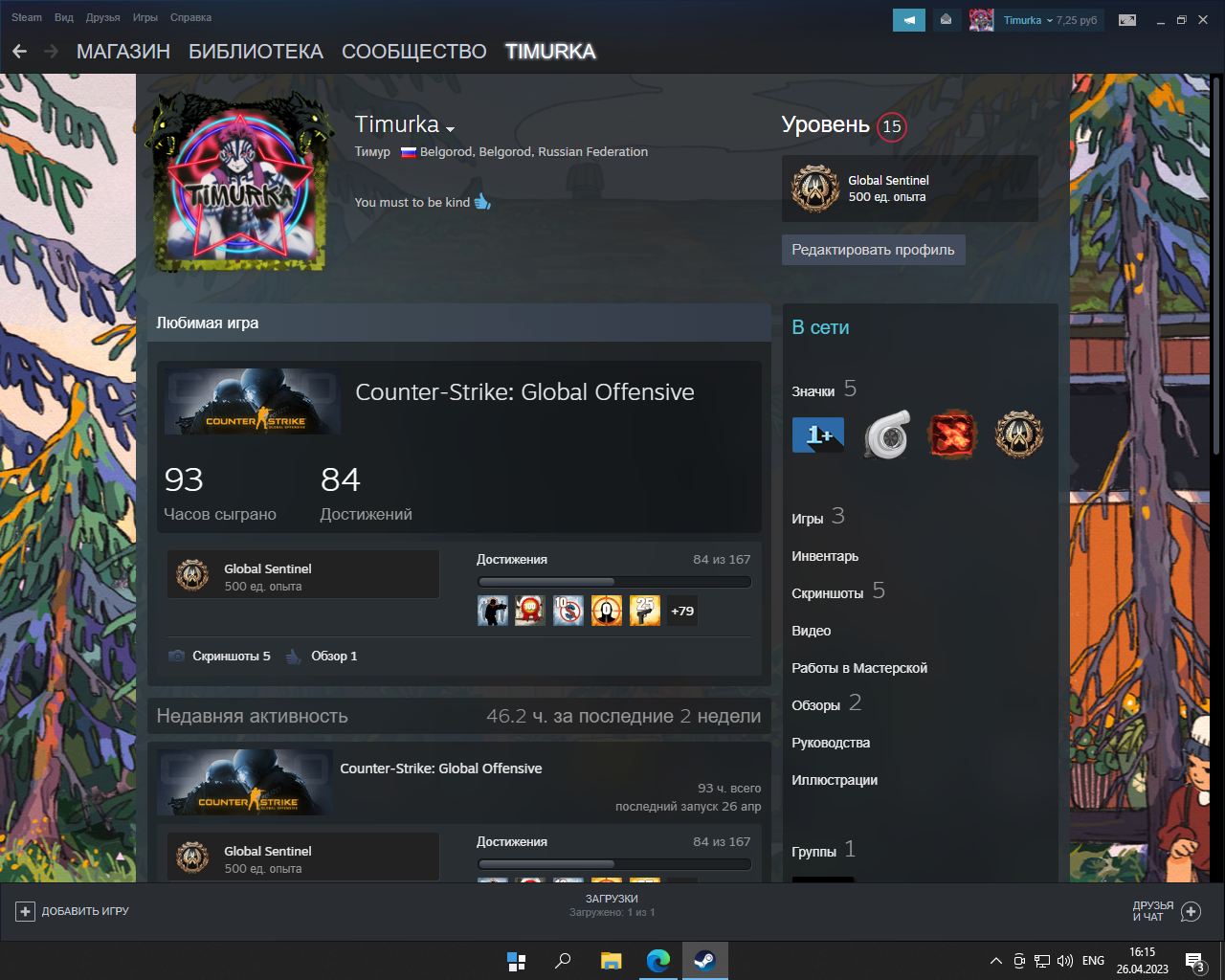Screen dimensions: 1225x980
Task: Open the Иллюстрации artwork link
Action: click(x=835, y=780)
